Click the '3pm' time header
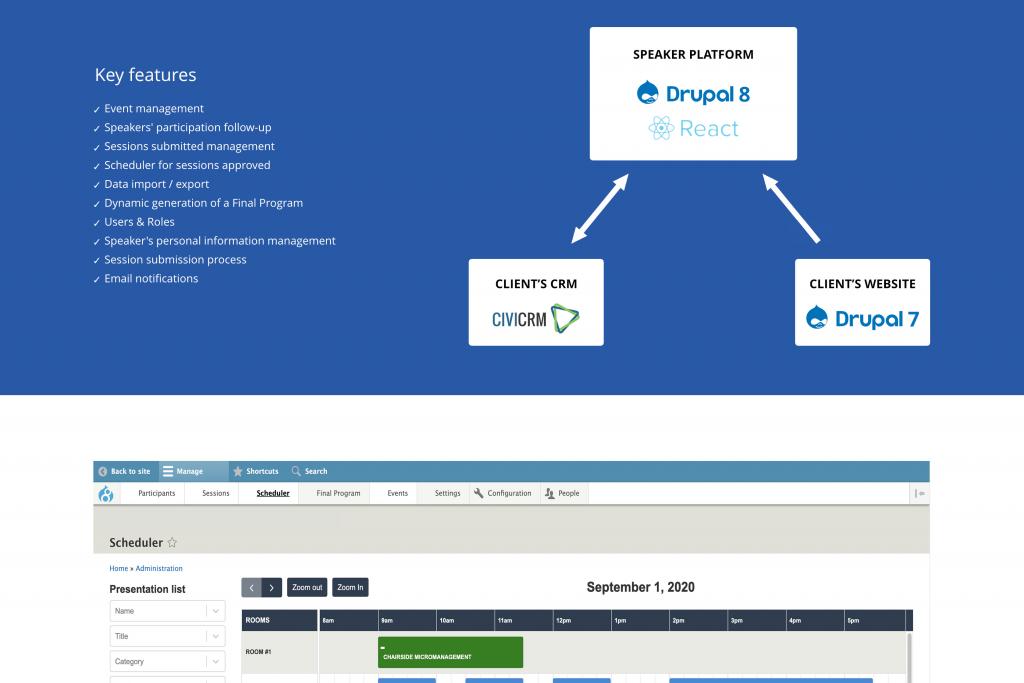 (x=737, y=620)
